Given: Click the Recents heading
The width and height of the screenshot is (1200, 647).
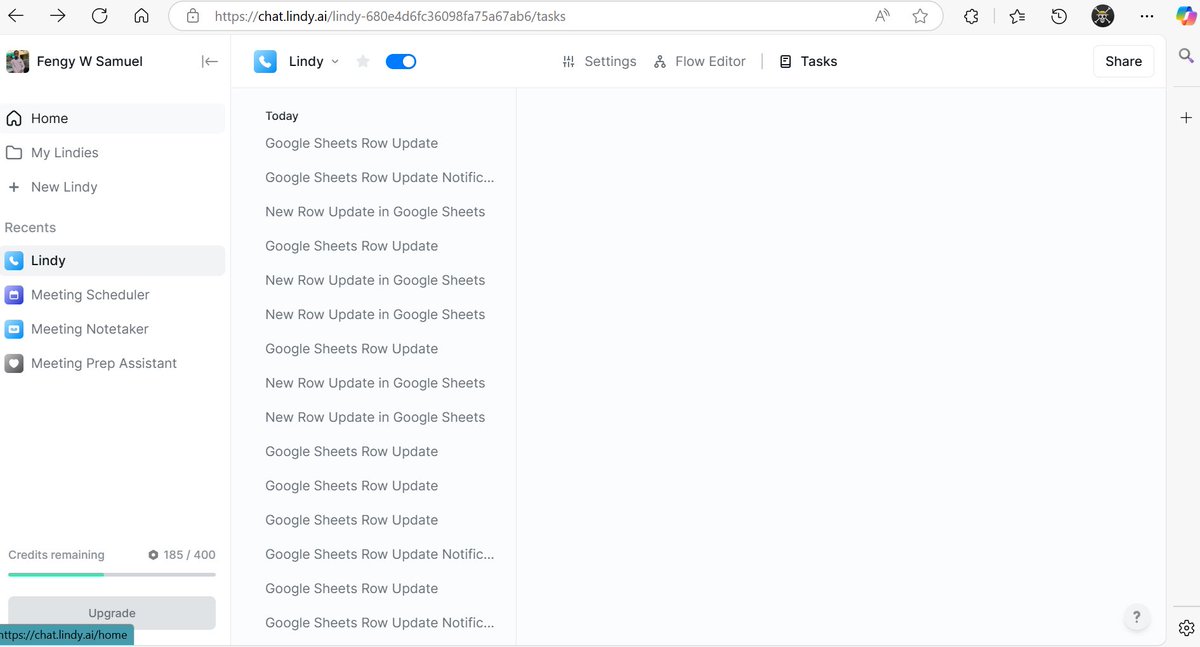Looking at the screenshot, I should (x=30, y=228).
